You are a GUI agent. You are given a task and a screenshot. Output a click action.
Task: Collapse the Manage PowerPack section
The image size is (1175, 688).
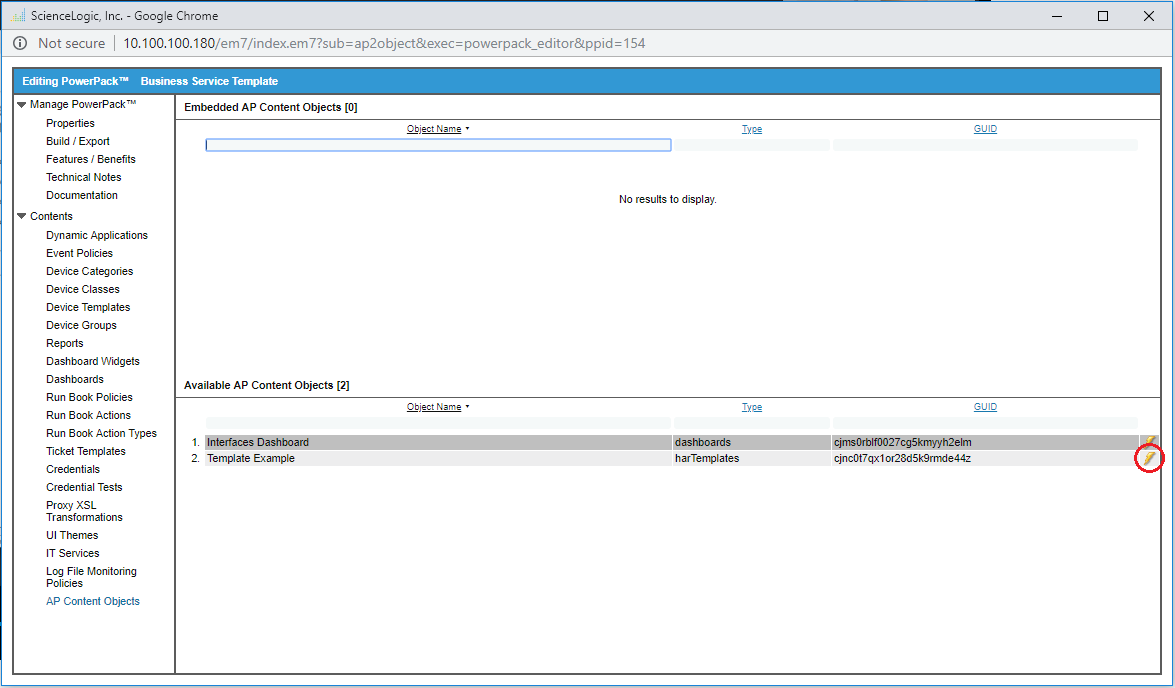click(22, 104)
